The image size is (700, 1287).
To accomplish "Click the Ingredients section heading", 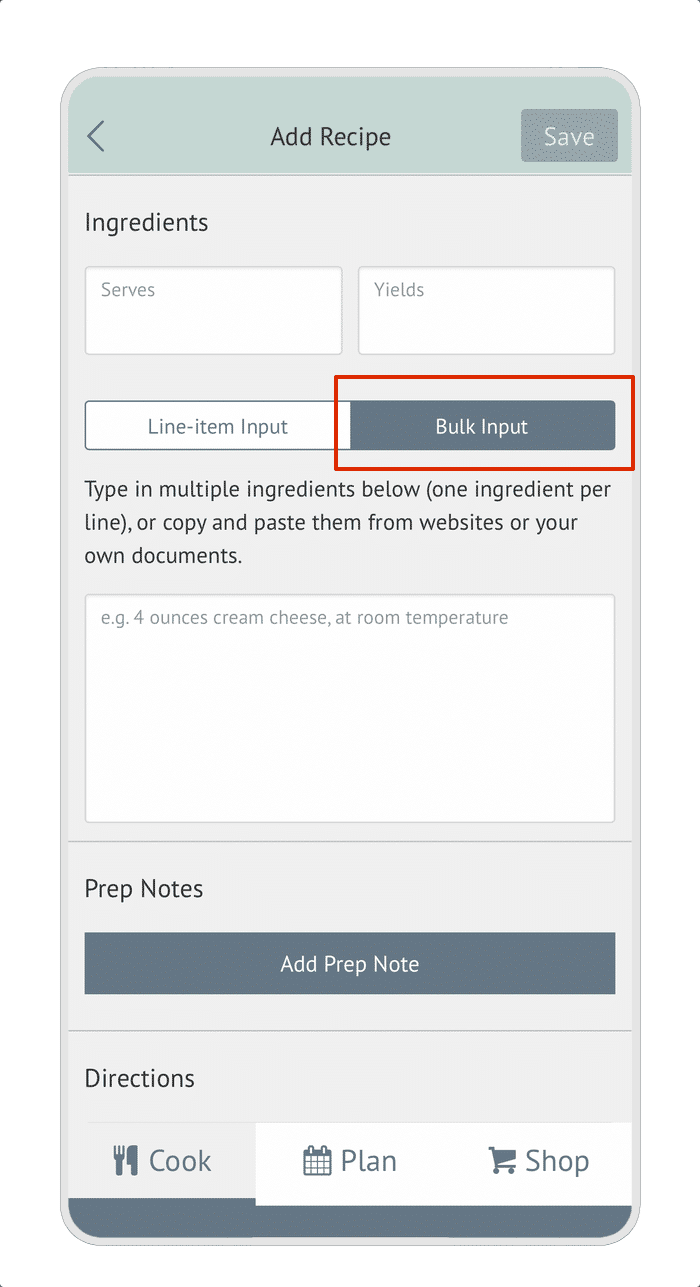I will (147, 223).
